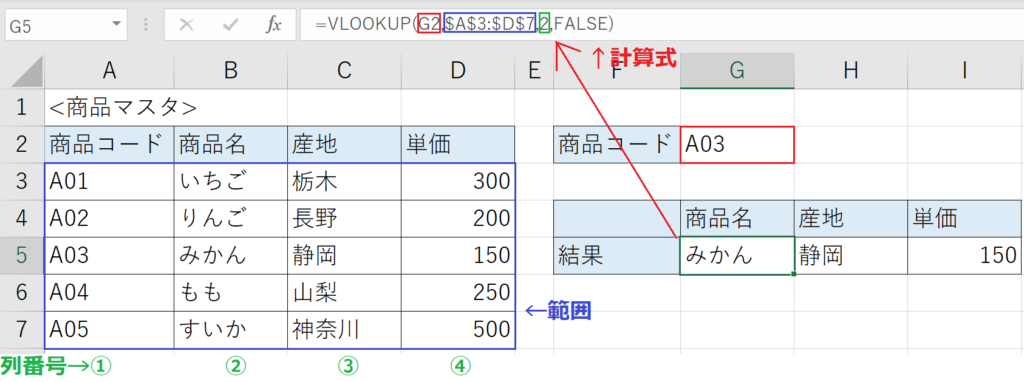Click into the VLOOKUP formula bar
The image size is (1024, 382).
point(662,25)
